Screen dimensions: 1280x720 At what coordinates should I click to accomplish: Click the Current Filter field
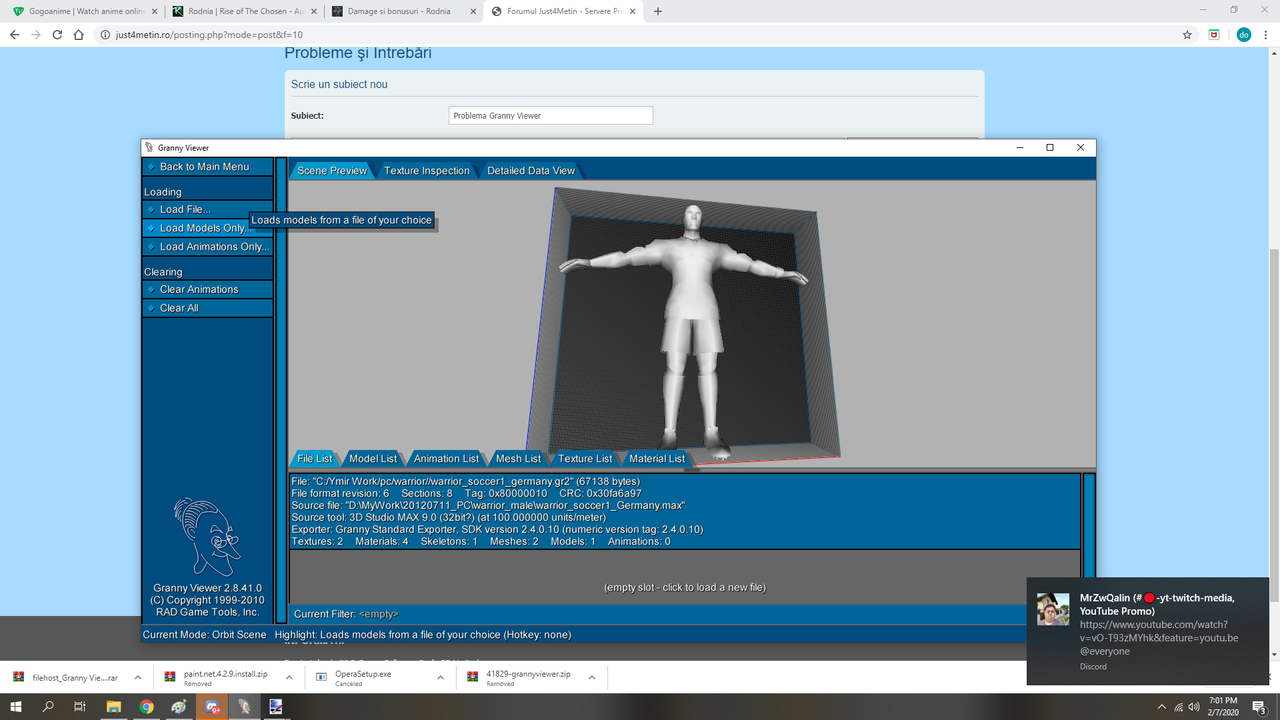click(685, 614)
